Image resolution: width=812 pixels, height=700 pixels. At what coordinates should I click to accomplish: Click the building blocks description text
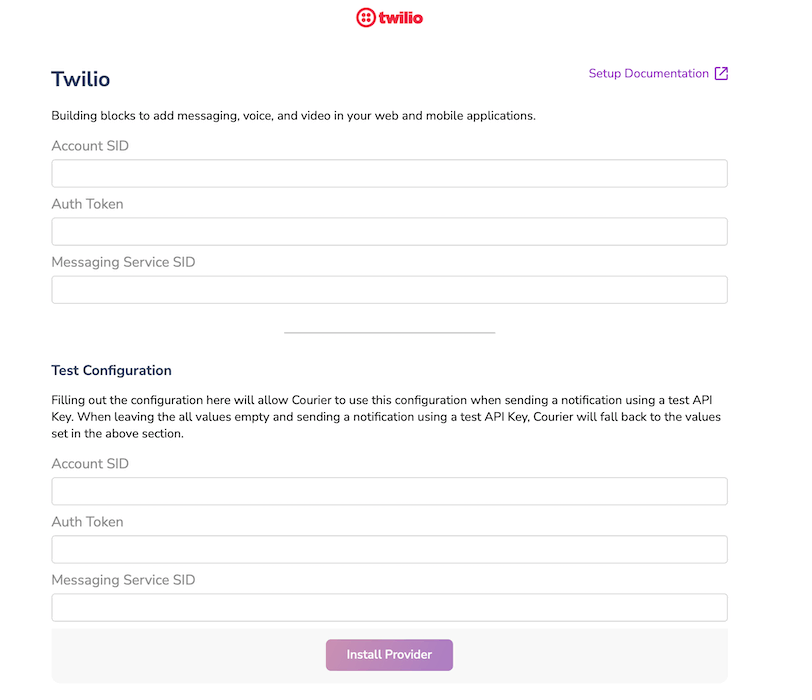pos(294,115)
